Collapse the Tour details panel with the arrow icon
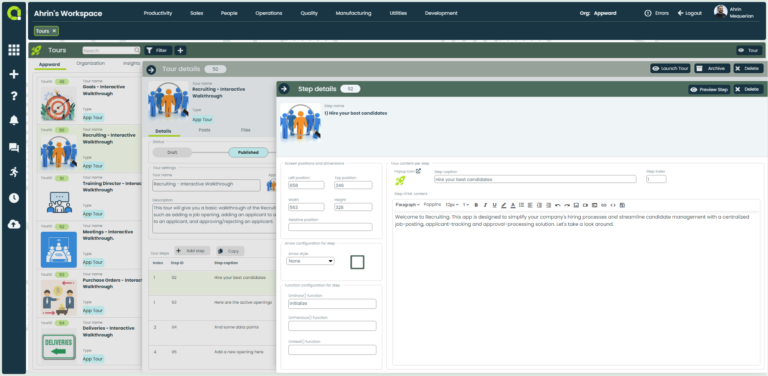This screenshot has height=376, width=768. (x=151, y=70)
